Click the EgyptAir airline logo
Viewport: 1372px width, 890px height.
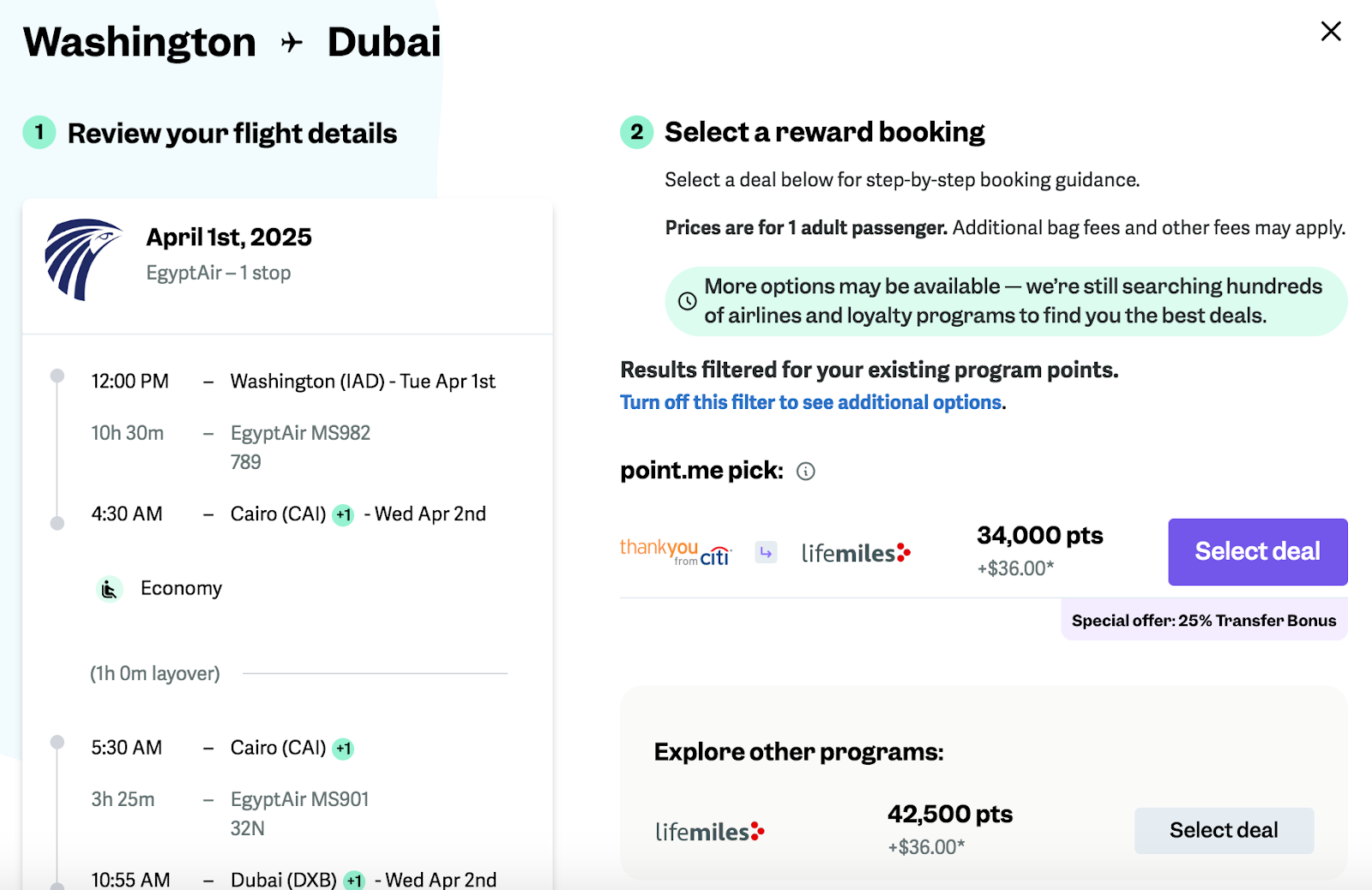[x=83, y=259]
